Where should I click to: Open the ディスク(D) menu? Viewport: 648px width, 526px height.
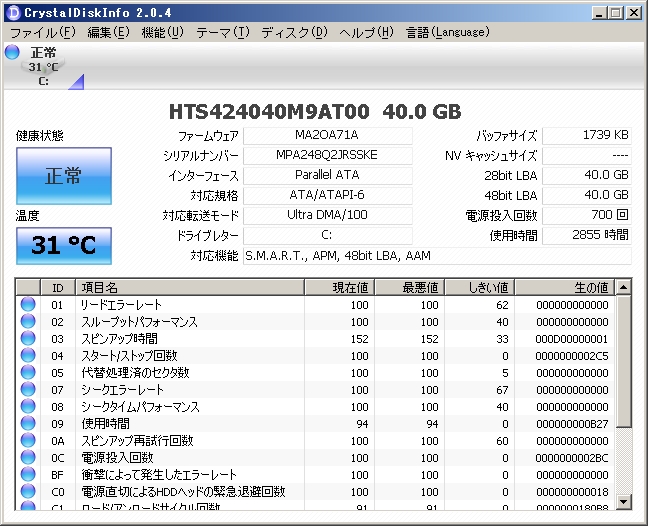click(294, 32)
